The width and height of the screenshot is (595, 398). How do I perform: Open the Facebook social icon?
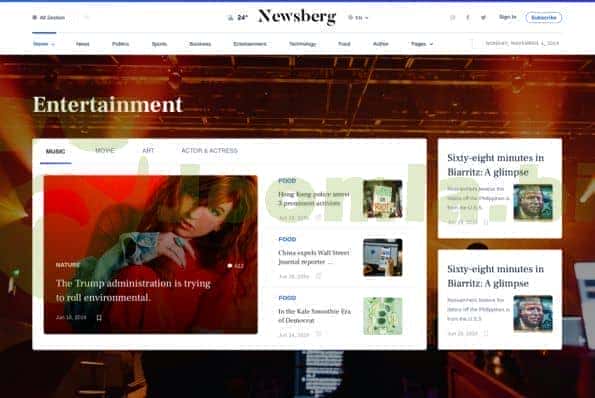pos(468,17)
